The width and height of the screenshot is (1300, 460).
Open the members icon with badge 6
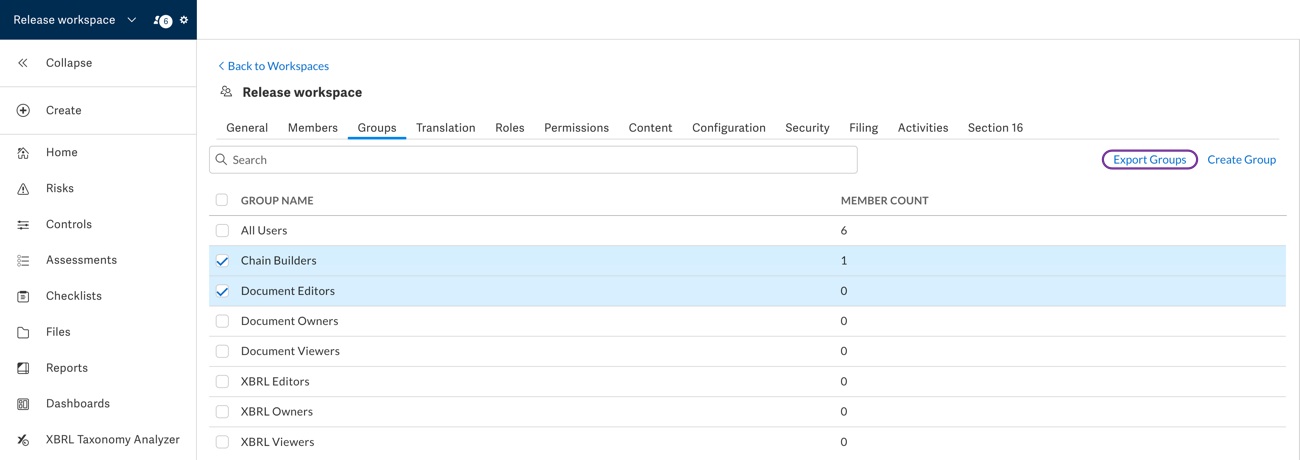click(162, 20)
